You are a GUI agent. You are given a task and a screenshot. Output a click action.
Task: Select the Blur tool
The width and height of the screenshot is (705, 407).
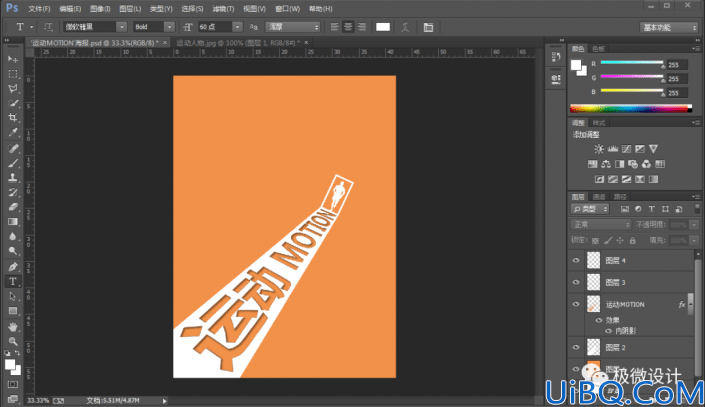pyautogui.click(x=13, y=237)
